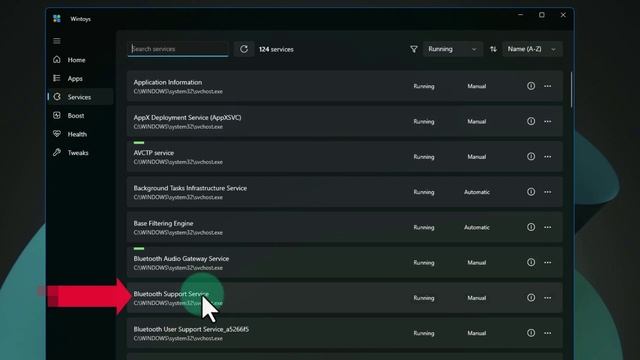Click the 124 services count label
The width and height of the screenshot is (640, 360).
(276, 49)
